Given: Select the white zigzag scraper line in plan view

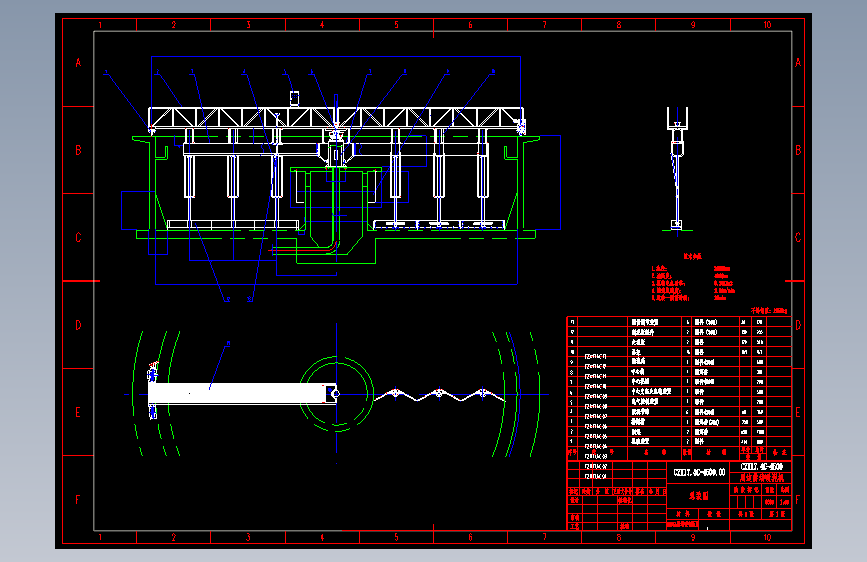Looking at the screenshot, I should (x=440, y=394).
